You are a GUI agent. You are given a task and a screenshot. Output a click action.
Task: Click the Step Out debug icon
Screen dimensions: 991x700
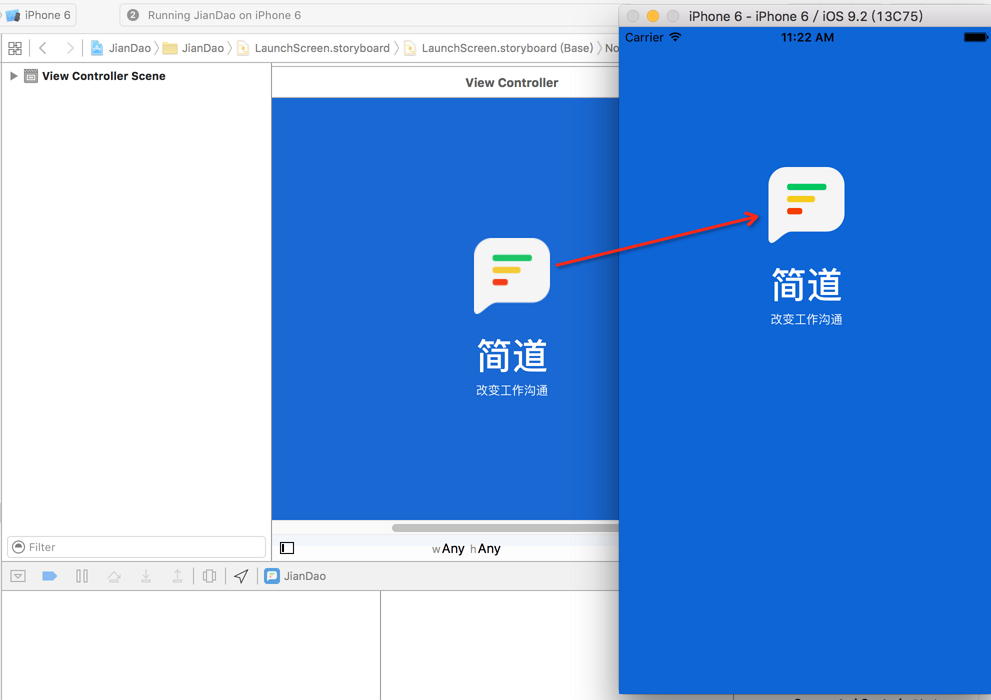click(178, 576)
